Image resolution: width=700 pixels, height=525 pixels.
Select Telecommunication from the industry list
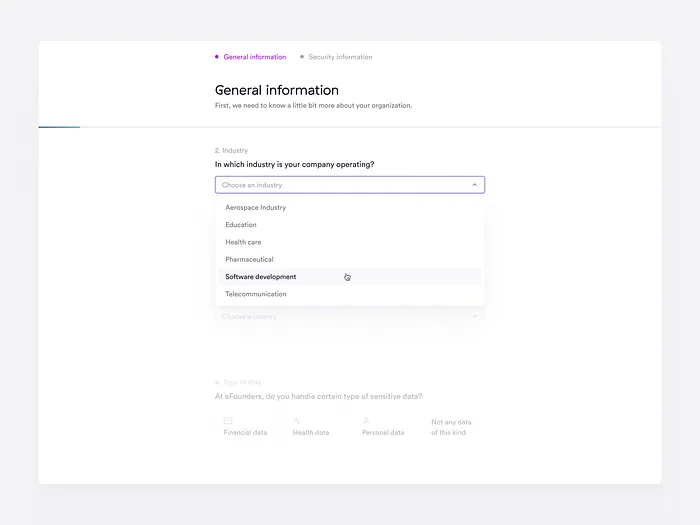click(x=256, y=294)
